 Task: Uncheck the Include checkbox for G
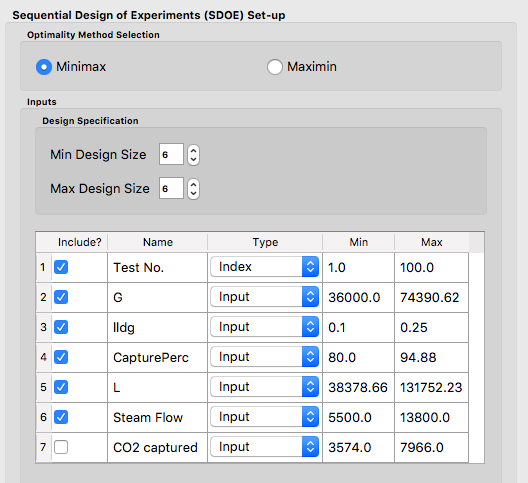click(x=61, y=297)
